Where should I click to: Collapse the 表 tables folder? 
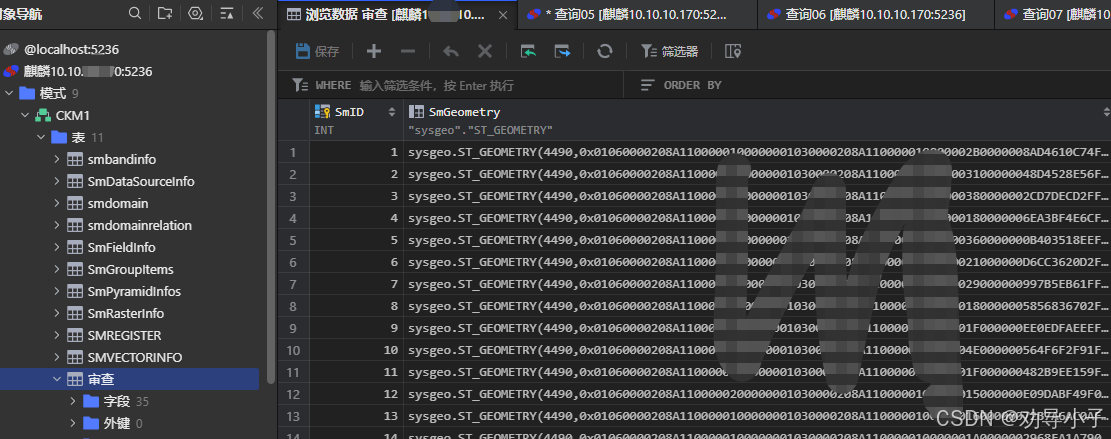(x=42, y=137)
